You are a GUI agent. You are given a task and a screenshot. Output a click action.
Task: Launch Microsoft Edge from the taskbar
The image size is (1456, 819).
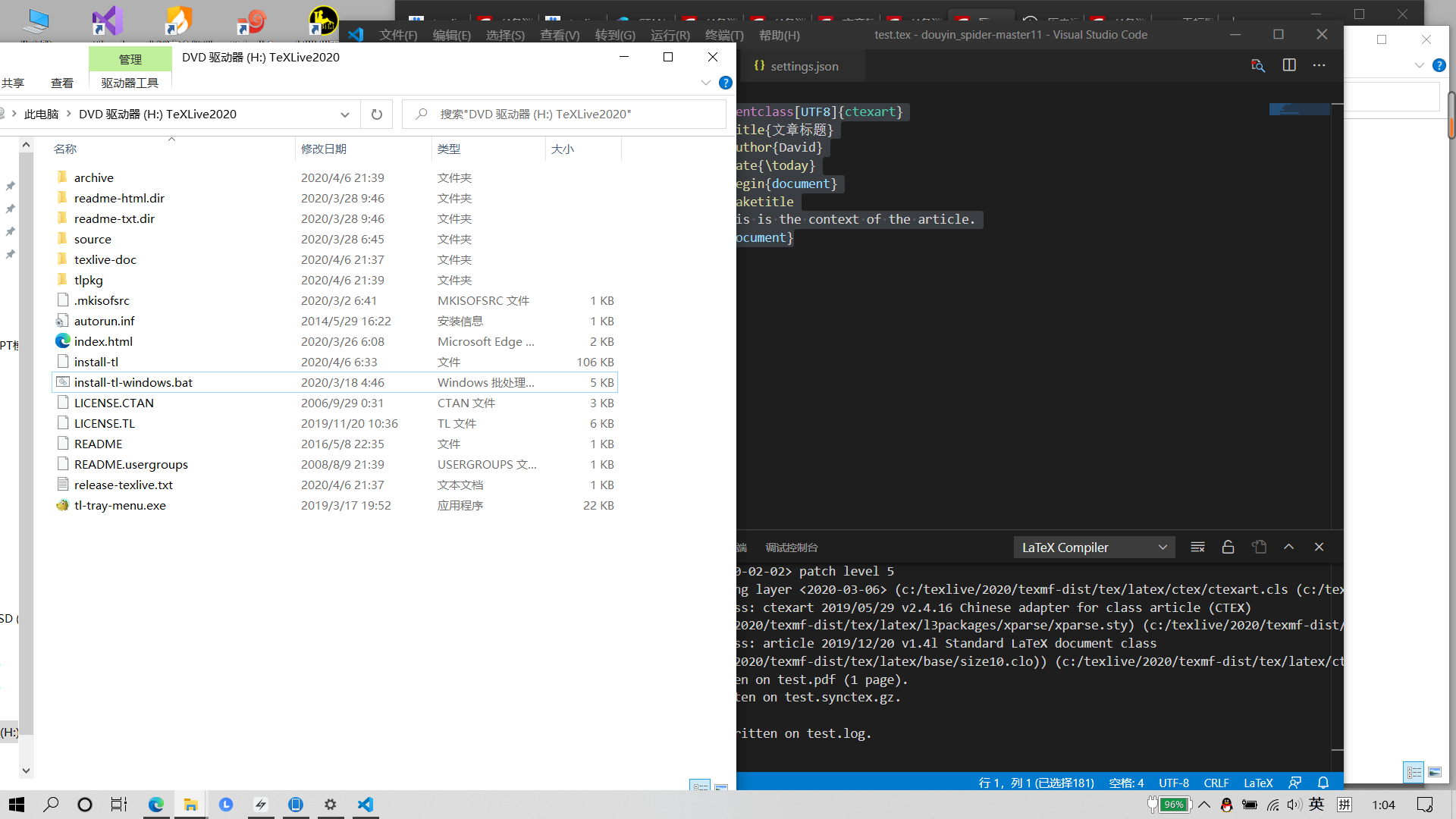tap(156, 804)
